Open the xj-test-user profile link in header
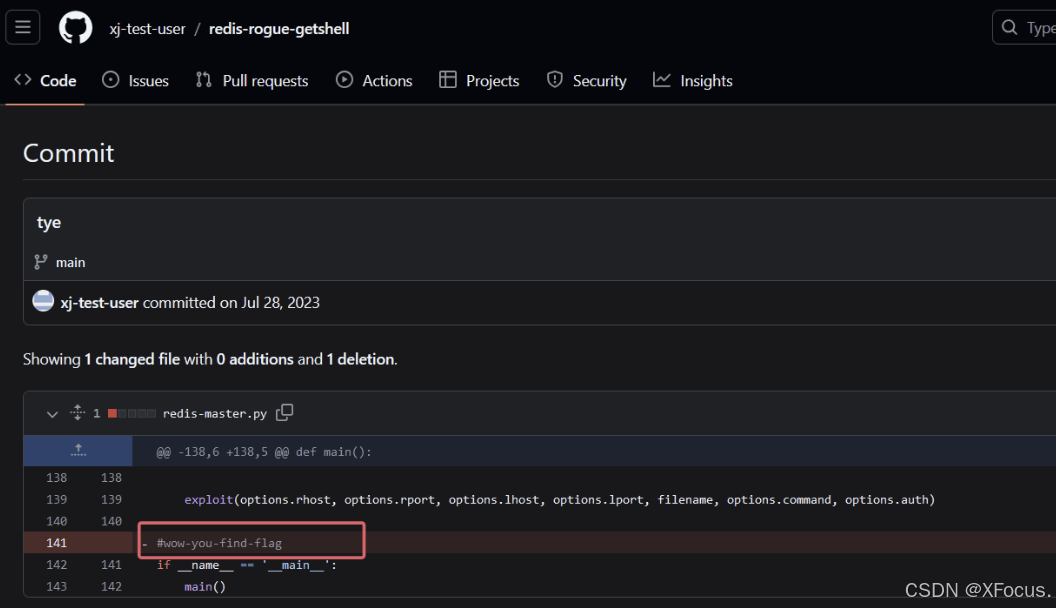This screenshot has height=608, width=1056. 147,29
